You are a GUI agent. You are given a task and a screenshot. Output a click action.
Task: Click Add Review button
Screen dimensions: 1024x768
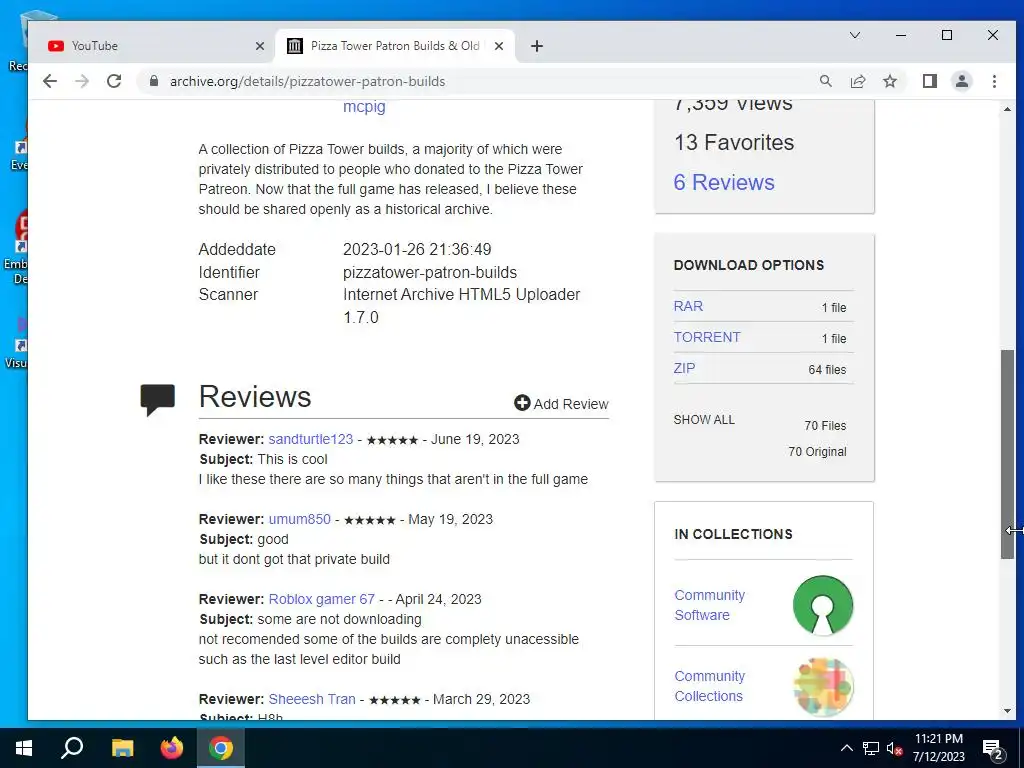click(562, 404)
